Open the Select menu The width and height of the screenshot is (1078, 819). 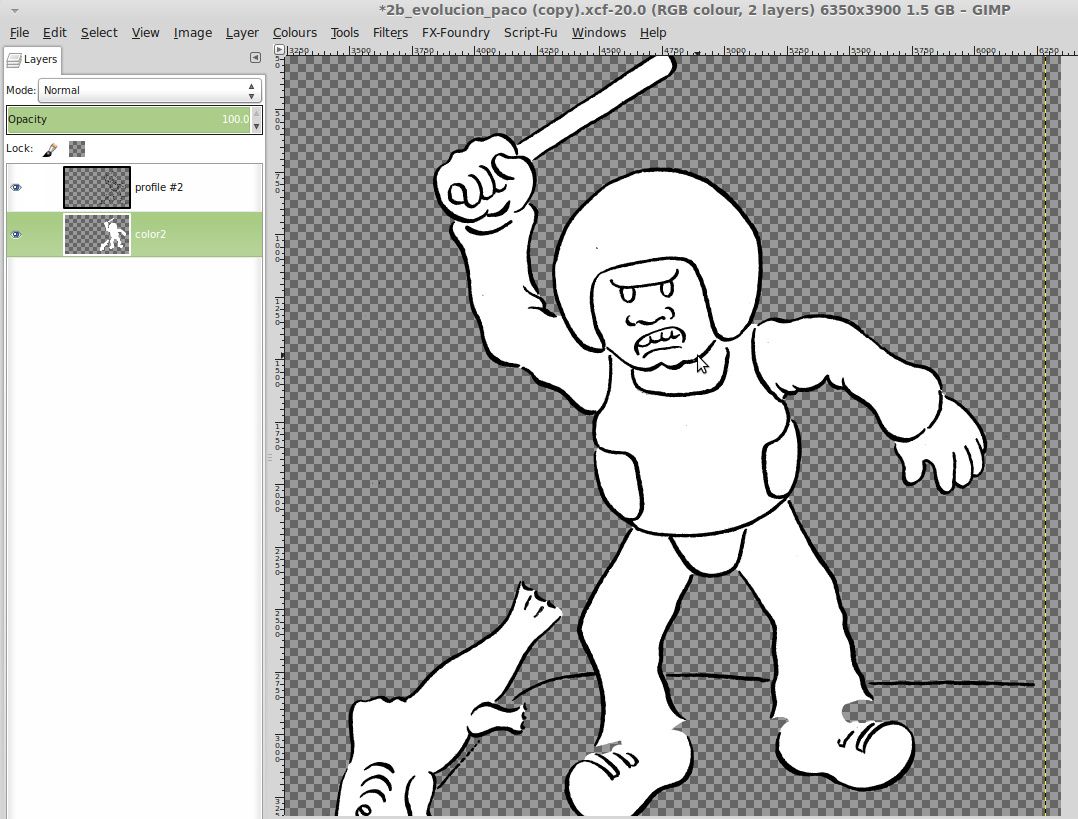click(x=99, y=32)
